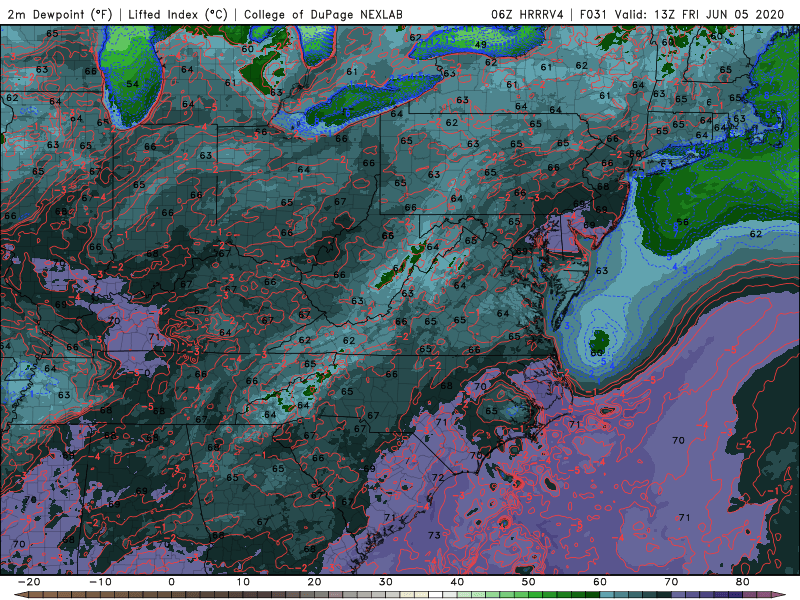Viewport: 800px width, 600px height.
Task: Click the "College of DuPage NEXLAB" credit text
Action: (323, 14)
